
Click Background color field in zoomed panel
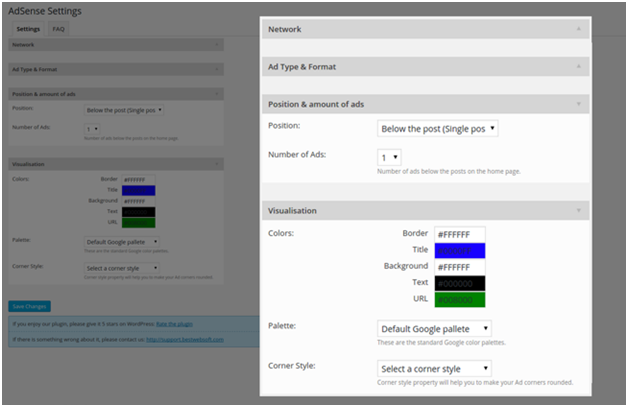point(460,267)
